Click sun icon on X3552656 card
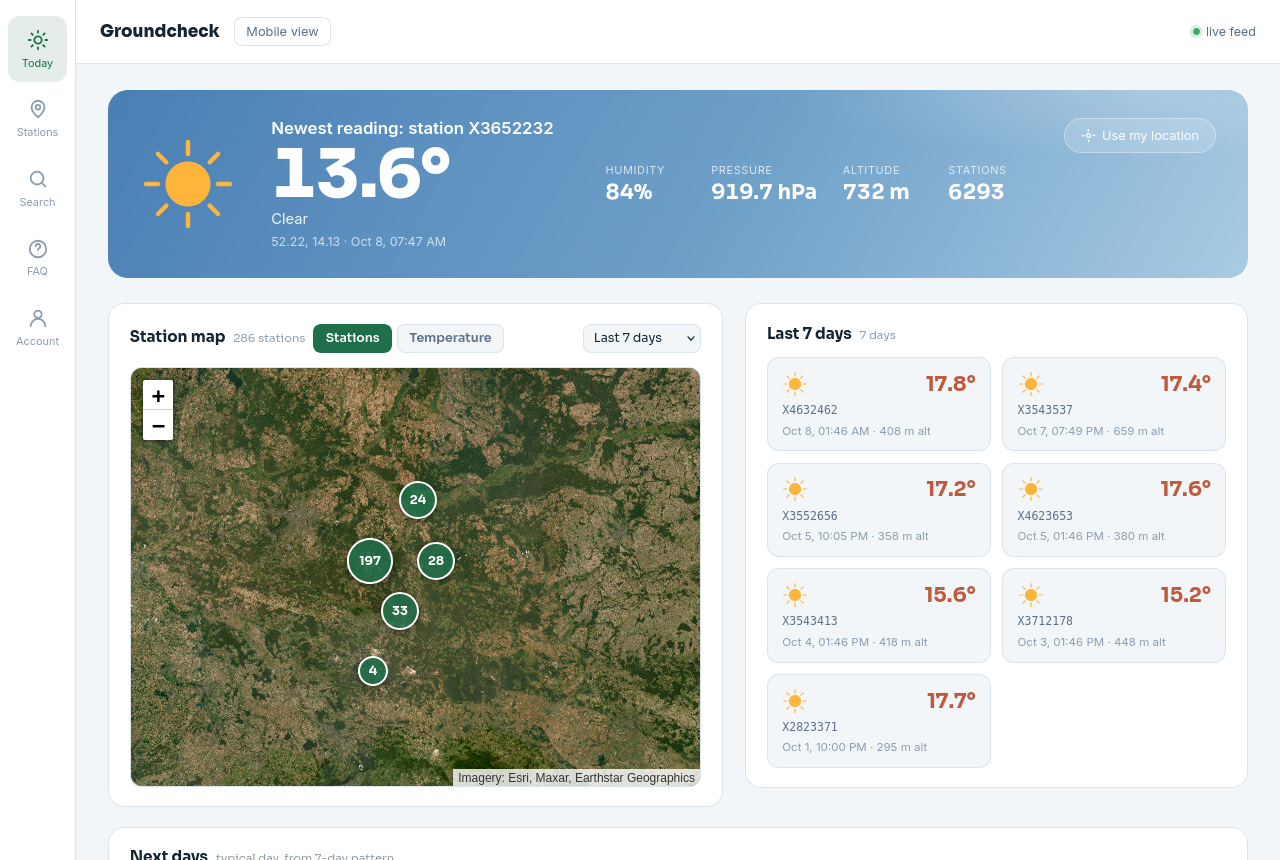The width and height of the screenshot is (1280, 860). coord(795,489)
